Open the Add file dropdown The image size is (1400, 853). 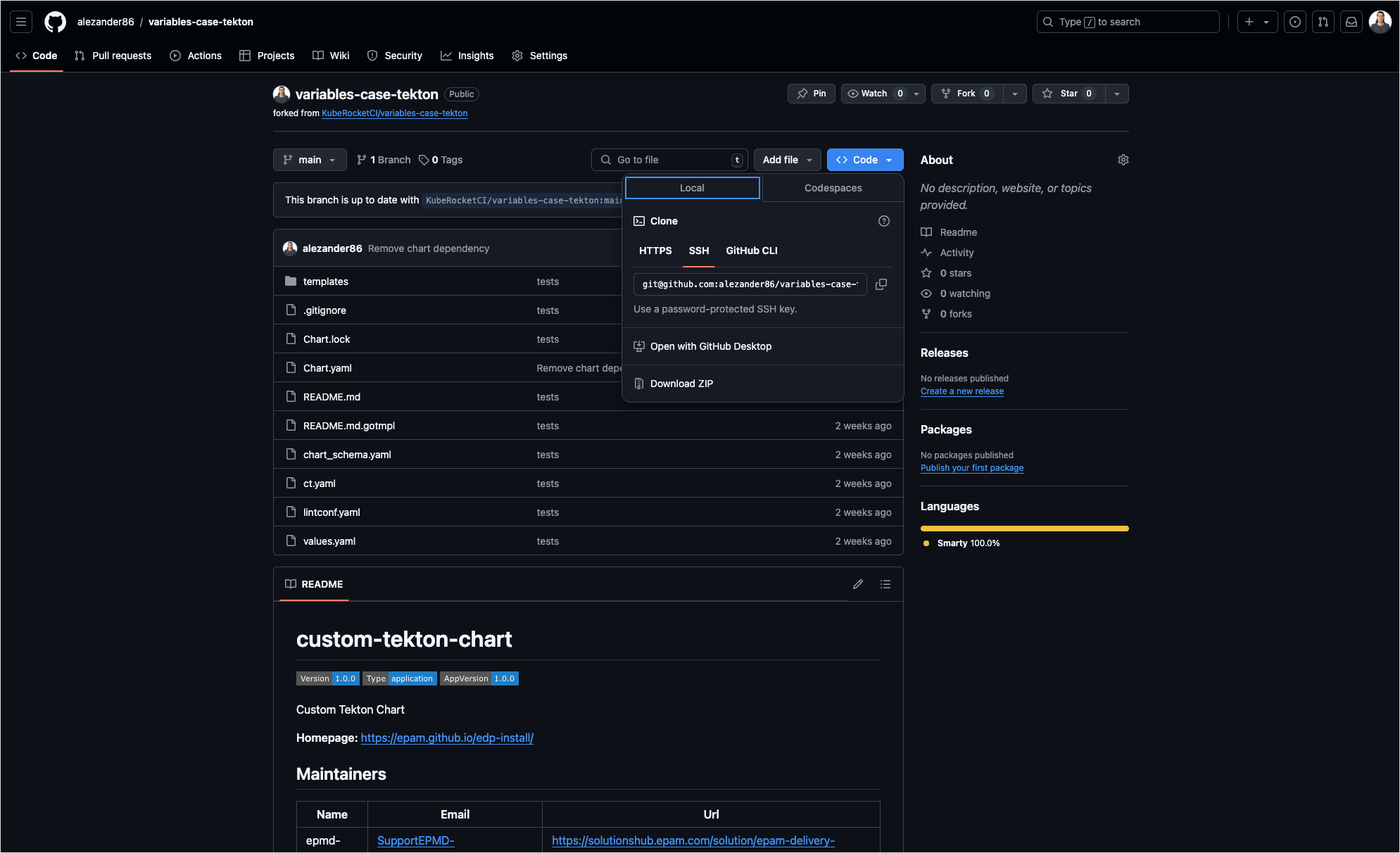788,160
